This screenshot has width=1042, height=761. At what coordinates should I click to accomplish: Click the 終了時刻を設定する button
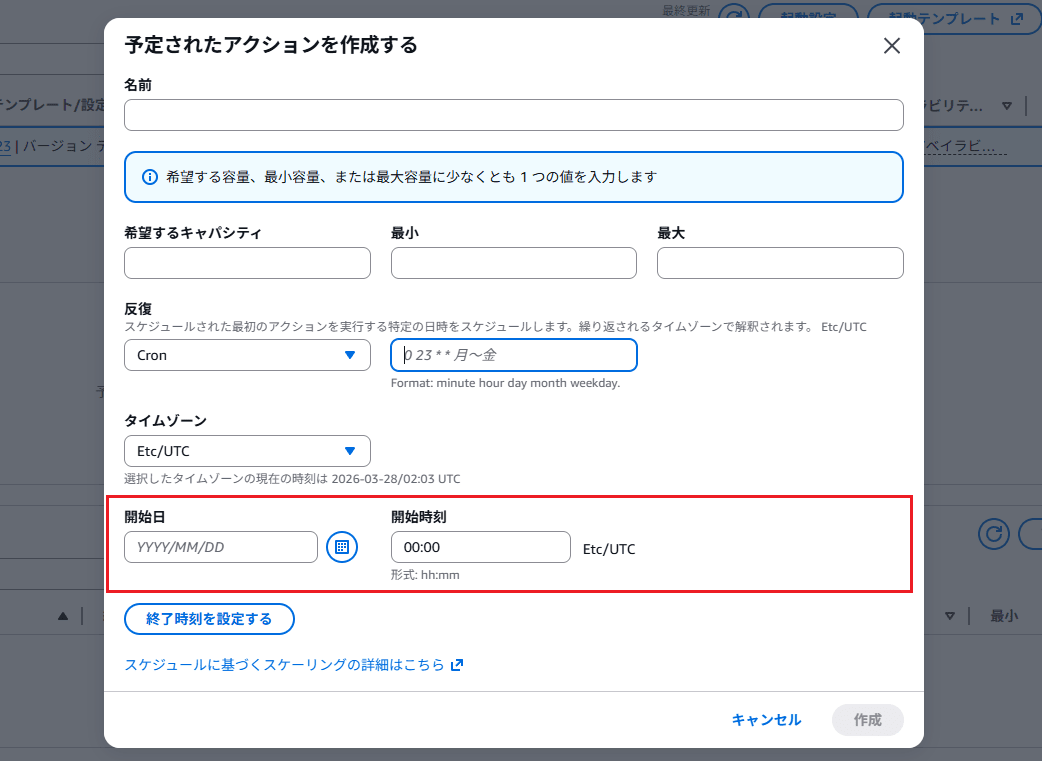coord(209,619)
